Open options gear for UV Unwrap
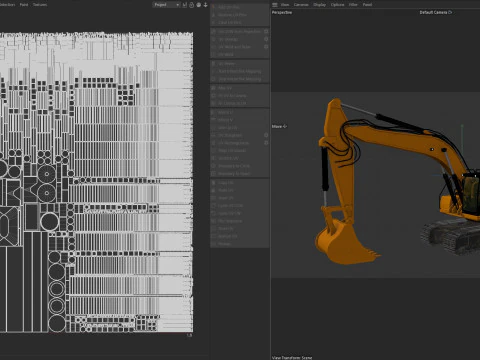 coord(266,39)
